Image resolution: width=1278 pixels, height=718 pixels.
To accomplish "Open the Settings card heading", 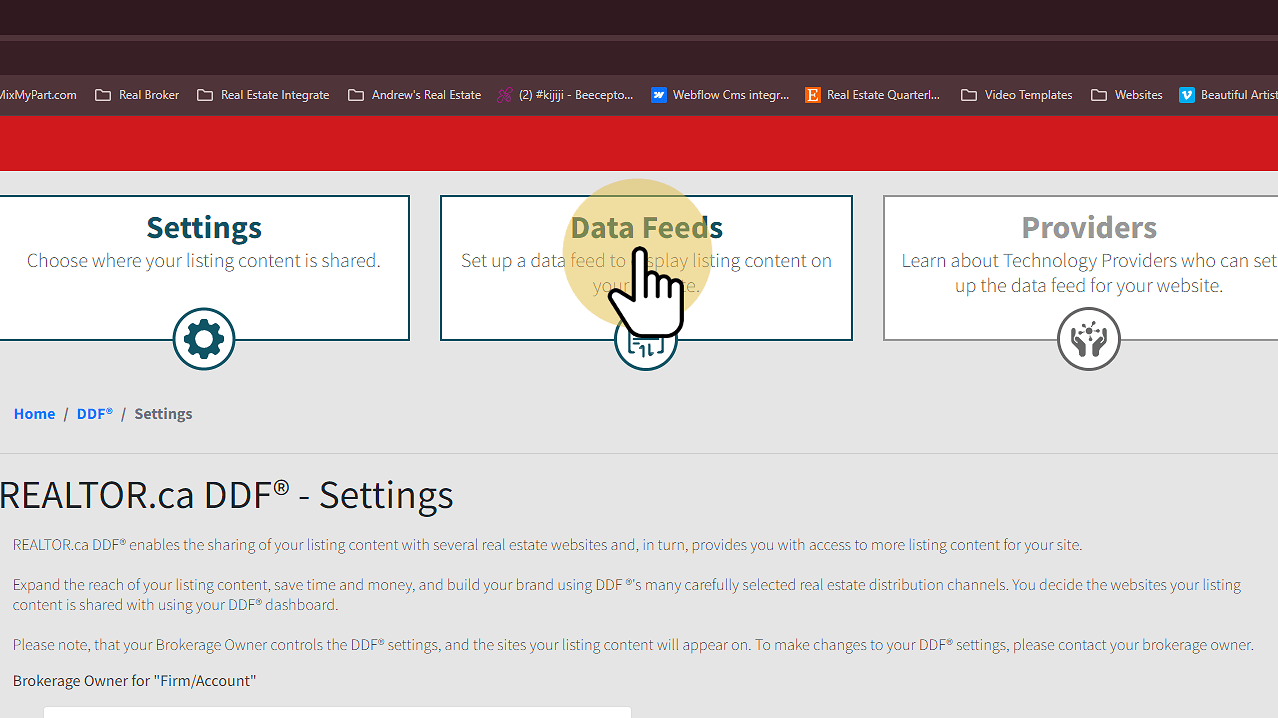I will [x=204, y=227].
